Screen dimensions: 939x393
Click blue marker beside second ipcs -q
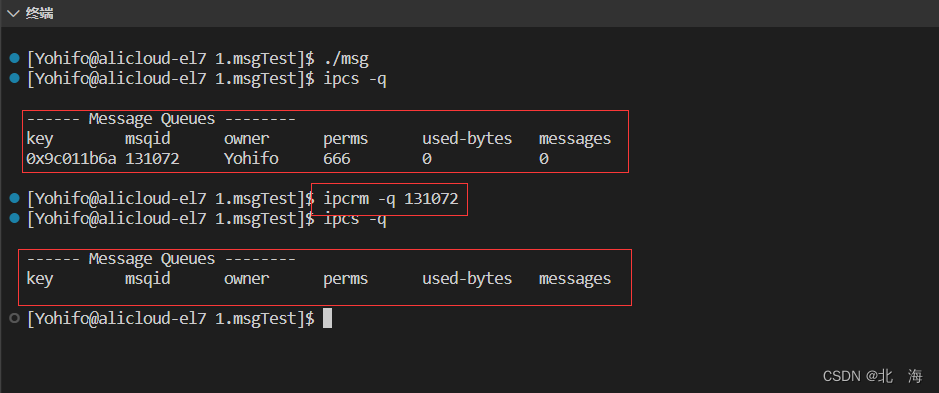tap(15, 218)
